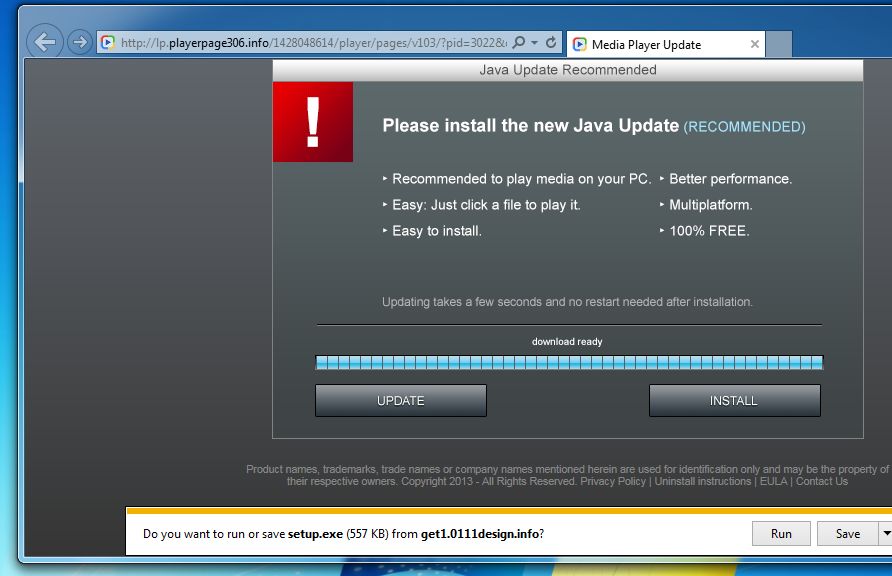Select the Media Player Update tab

666,44
